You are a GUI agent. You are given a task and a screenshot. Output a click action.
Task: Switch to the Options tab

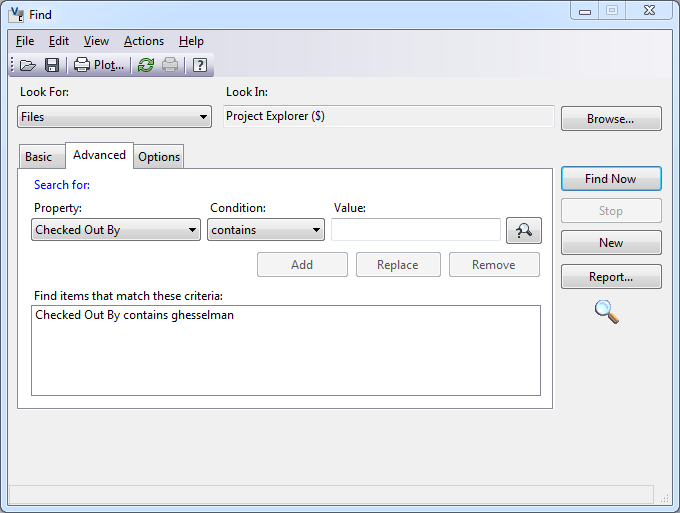click(159, 157)
